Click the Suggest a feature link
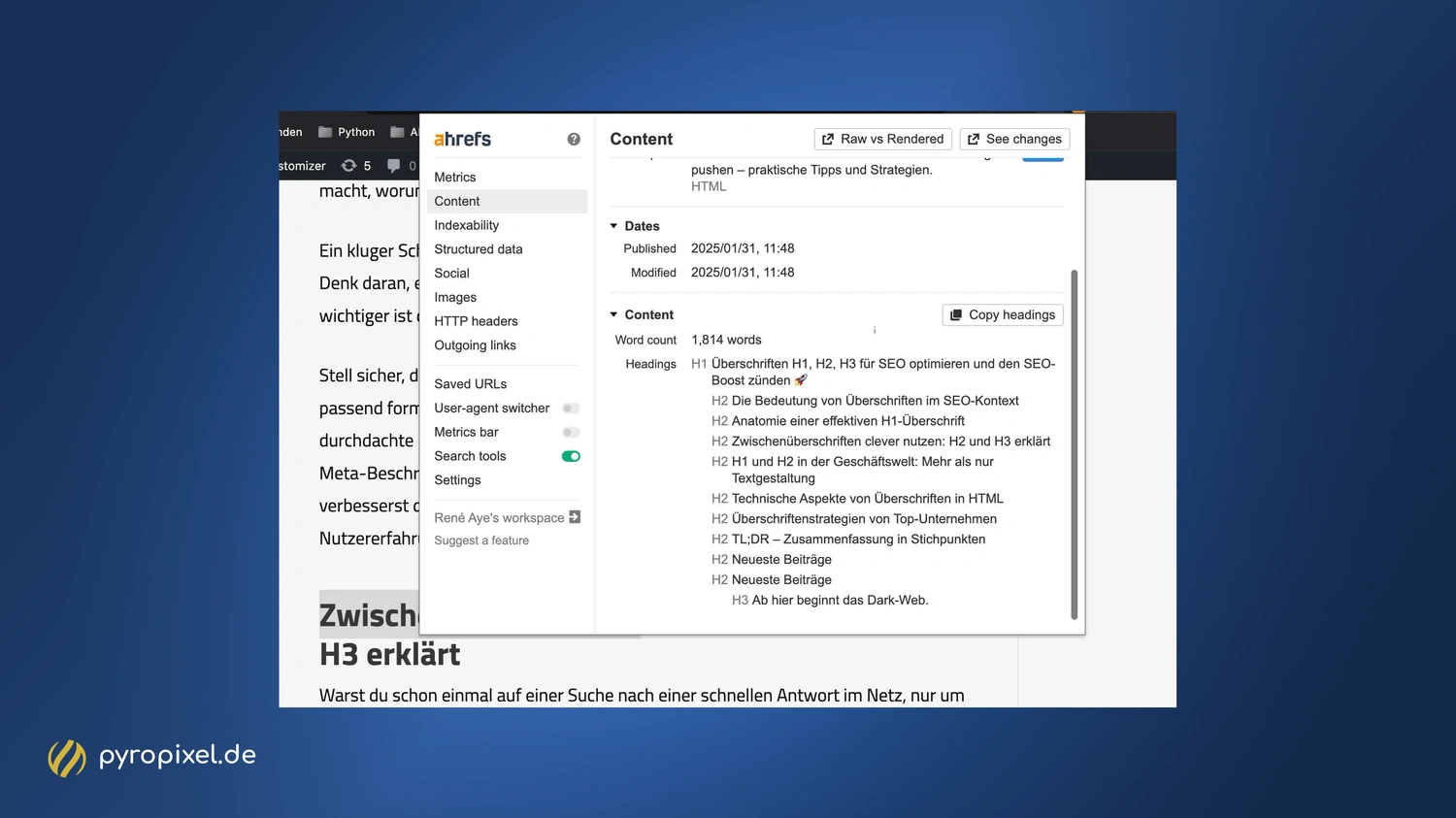 [481, 540]
